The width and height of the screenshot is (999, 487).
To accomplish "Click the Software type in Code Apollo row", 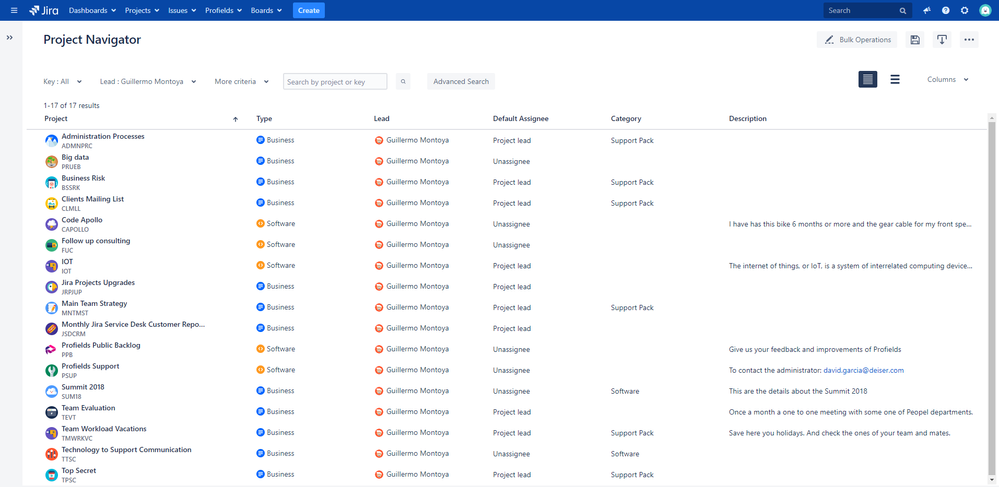I will [280, 224].
